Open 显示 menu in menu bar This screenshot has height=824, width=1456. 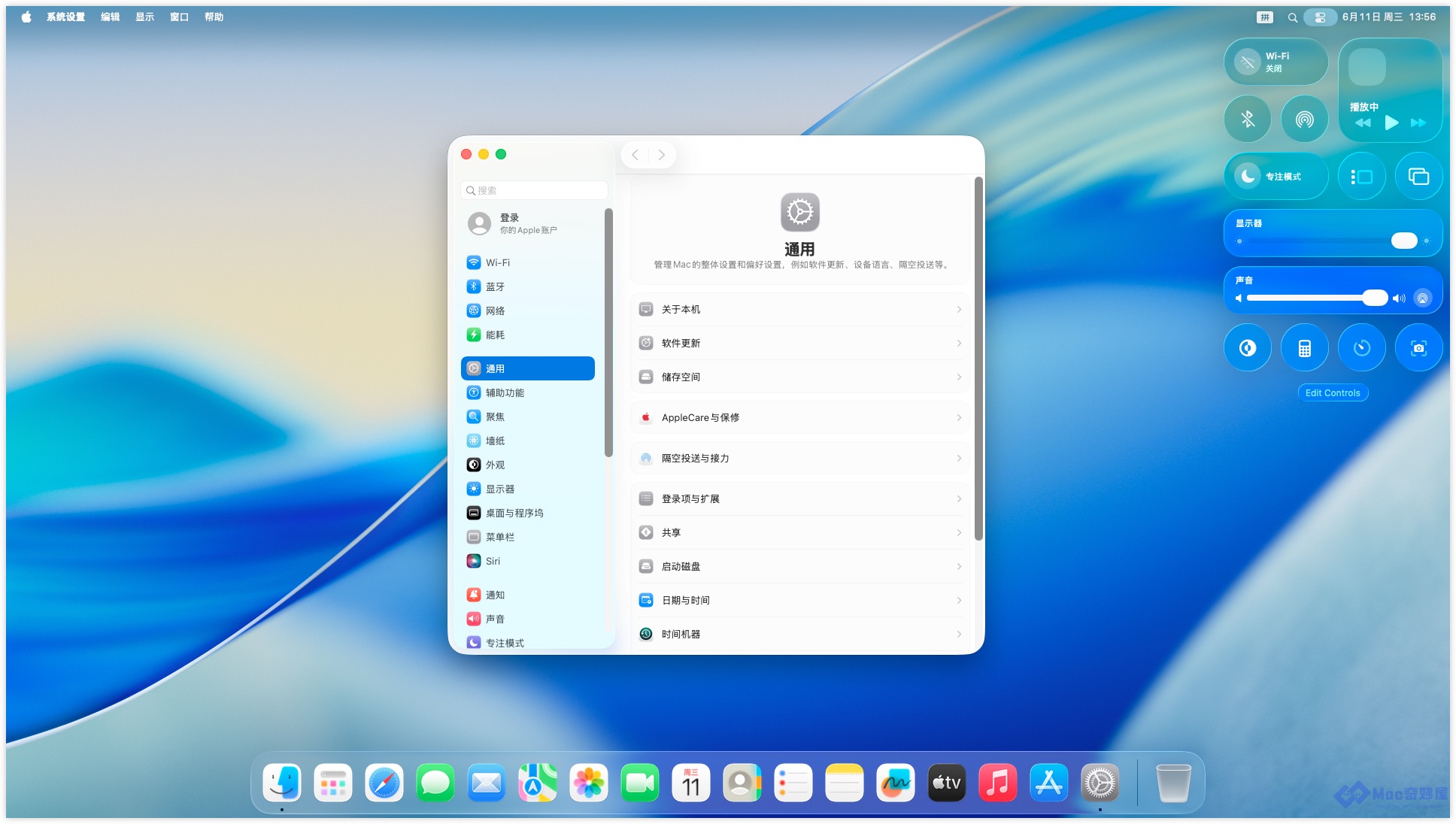click(145, 17)
